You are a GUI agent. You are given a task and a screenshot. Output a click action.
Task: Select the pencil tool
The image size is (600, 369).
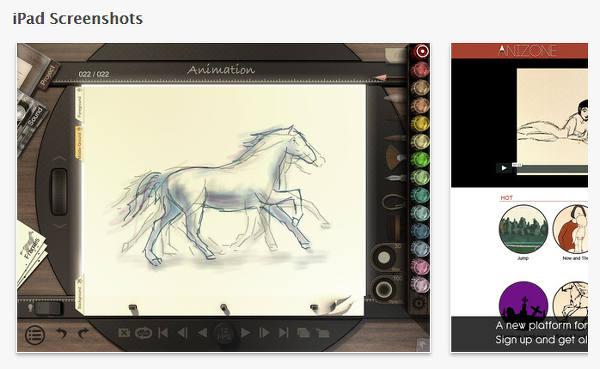click(390, 77)
